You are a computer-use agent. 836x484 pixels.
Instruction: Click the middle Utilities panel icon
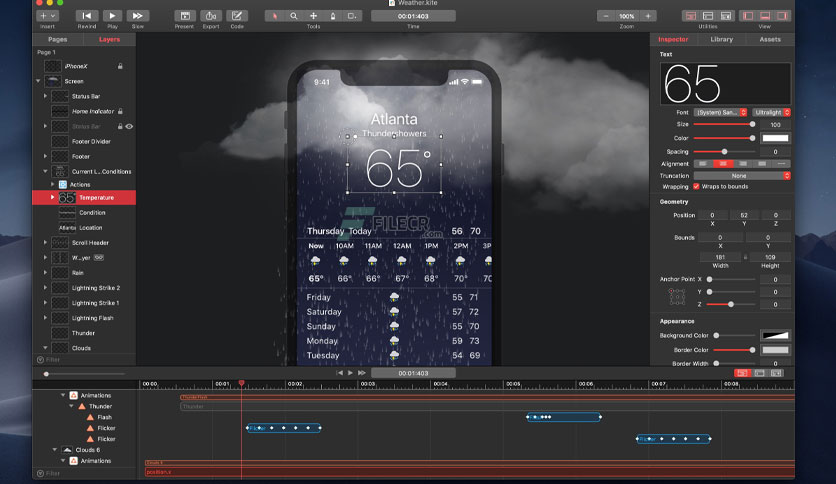point(708,16)
